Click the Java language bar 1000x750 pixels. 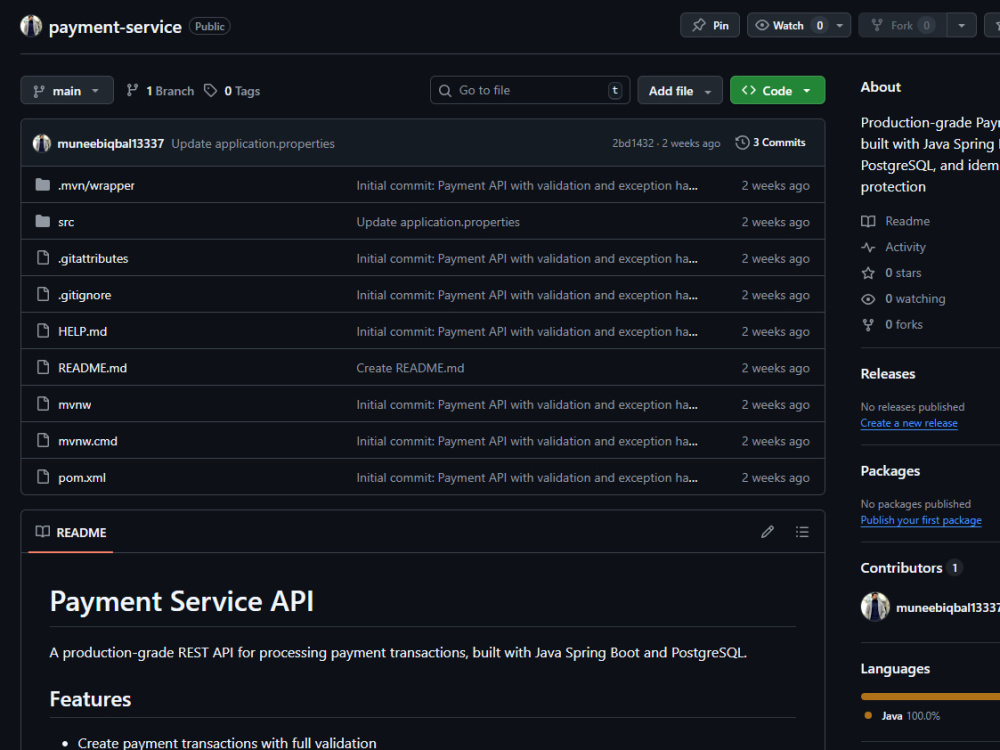[x=930, y=696]
